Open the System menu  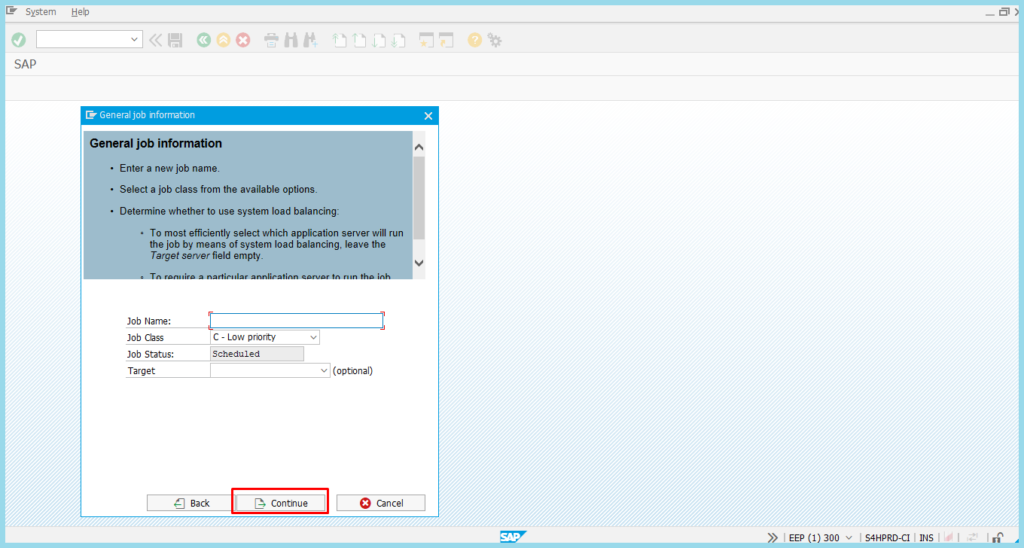(x=40, y=12)
